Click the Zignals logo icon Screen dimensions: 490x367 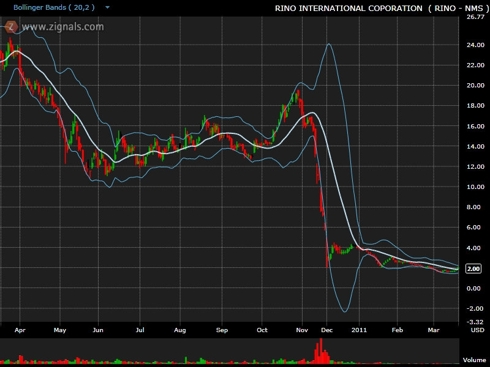(11, 27)
